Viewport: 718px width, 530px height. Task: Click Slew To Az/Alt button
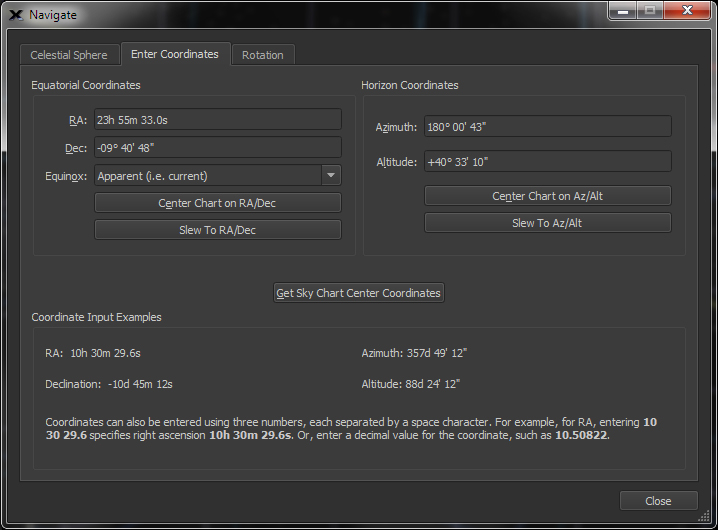pyautogui.click(x=548, y=223)
